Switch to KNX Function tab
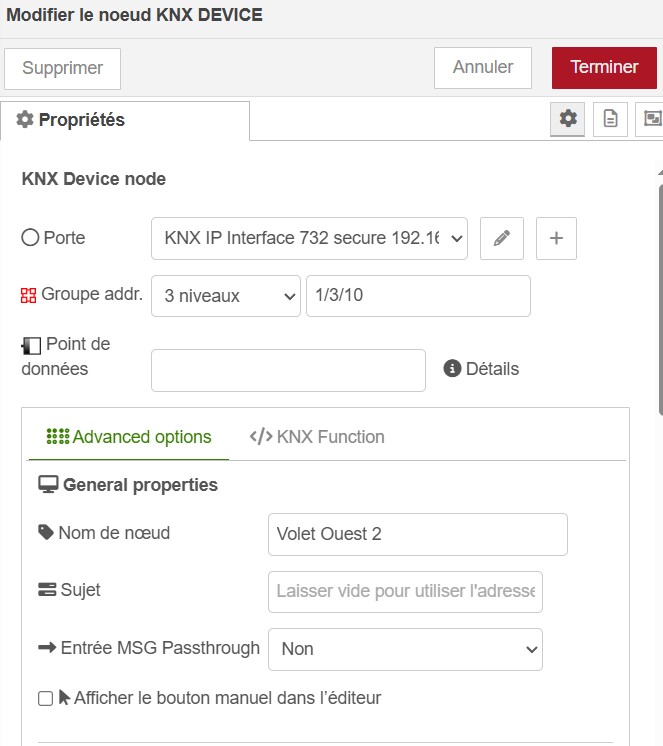Image resolution: width=663 pixels, height=746 pixels. point(317,437)
